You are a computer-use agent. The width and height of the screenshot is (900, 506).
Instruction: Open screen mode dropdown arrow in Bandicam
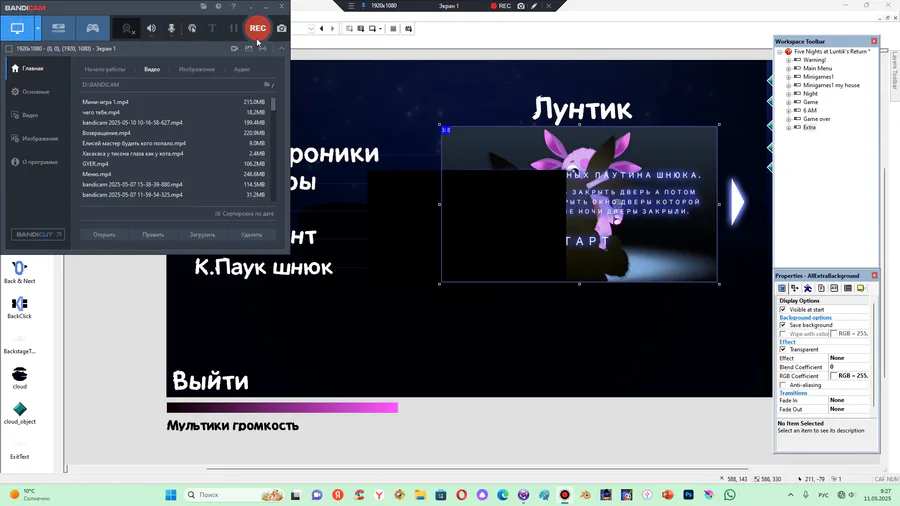tap(38, 28)
